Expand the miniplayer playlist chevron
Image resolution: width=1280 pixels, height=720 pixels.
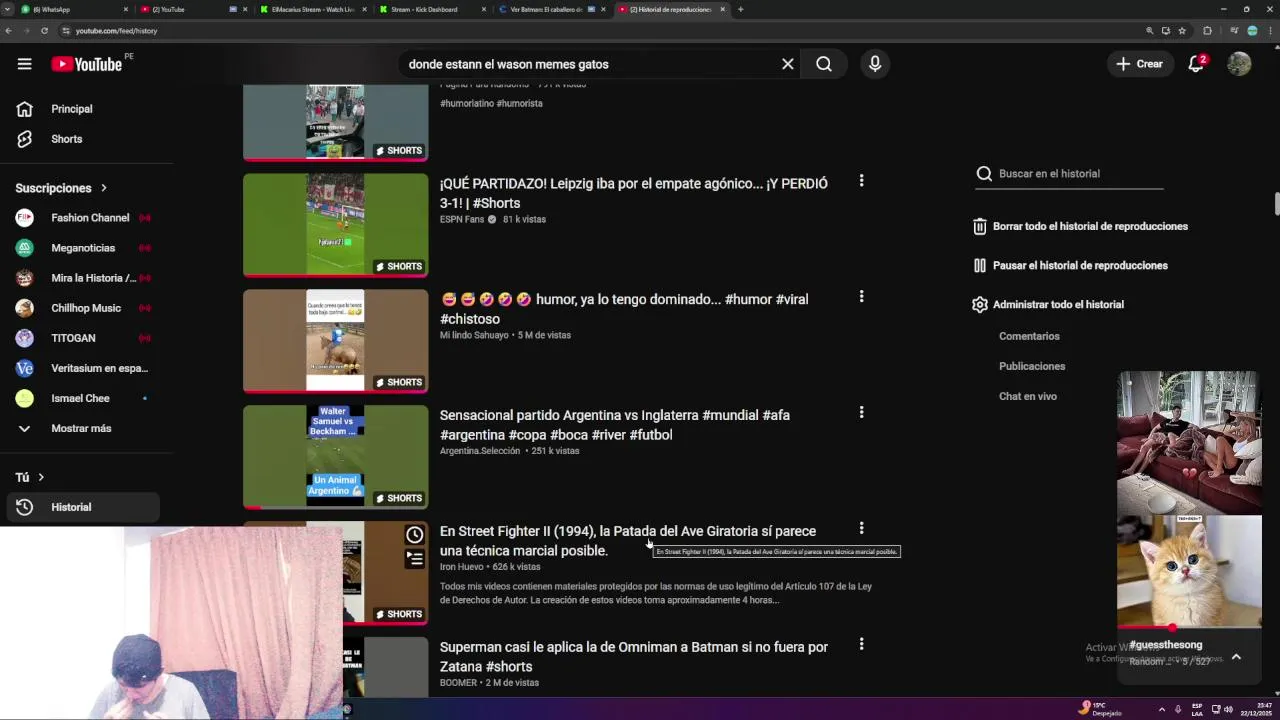[x=1236, y=657]
